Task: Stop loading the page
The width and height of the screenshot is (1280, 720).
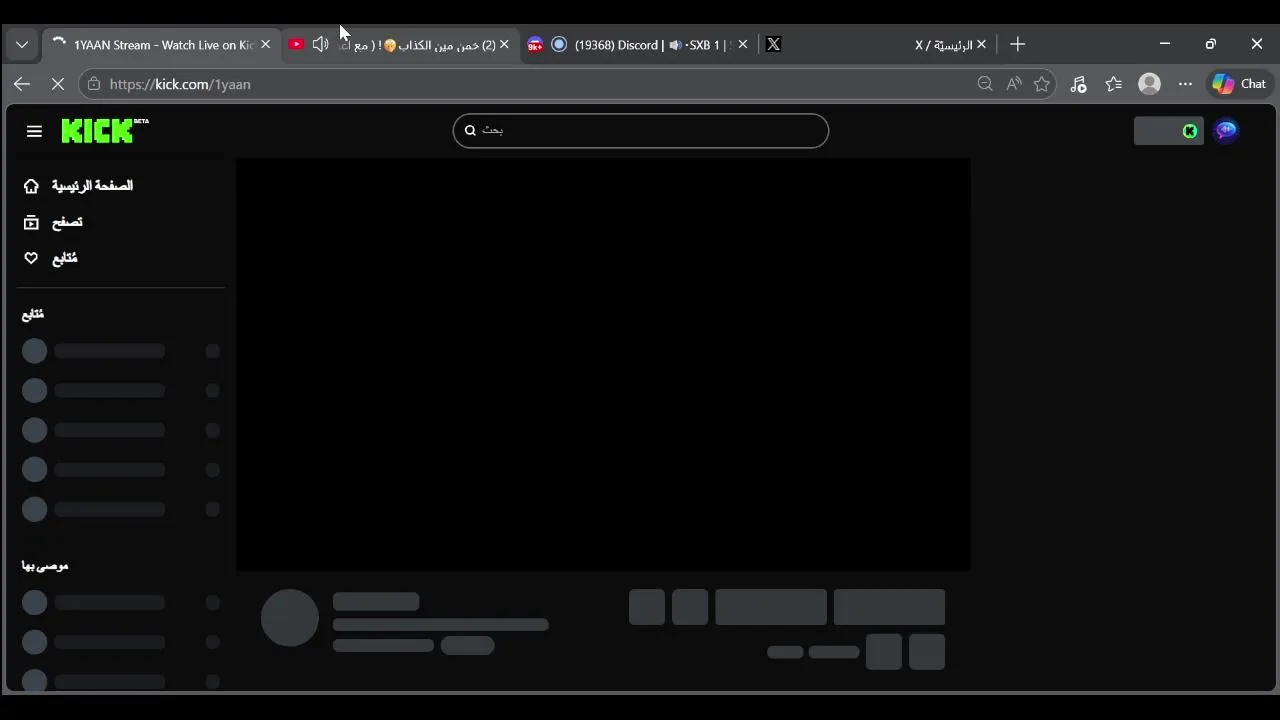Action: click(x=58, y=84)
